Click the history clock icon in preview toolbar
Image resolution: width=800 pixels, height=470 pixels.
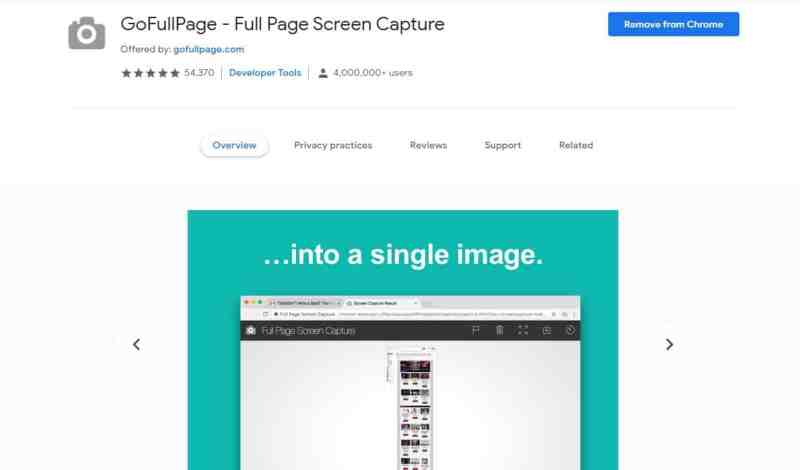[570, 331]
